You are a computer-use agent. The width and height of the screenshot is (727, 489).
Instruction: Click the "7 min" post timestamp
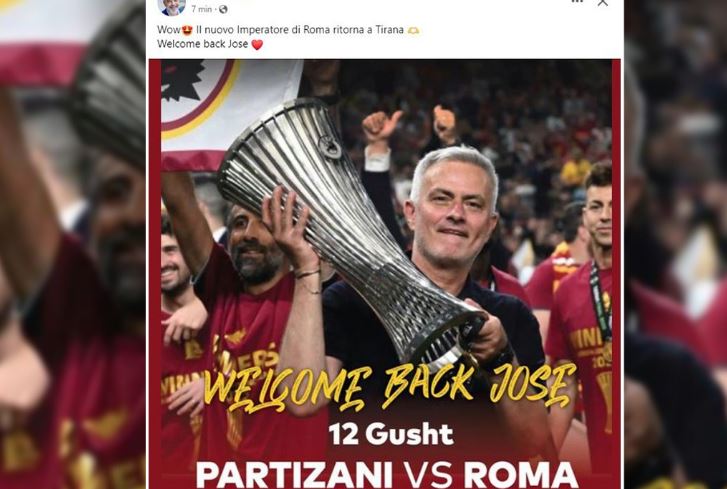pyautogui.click(x=201, y=9)
